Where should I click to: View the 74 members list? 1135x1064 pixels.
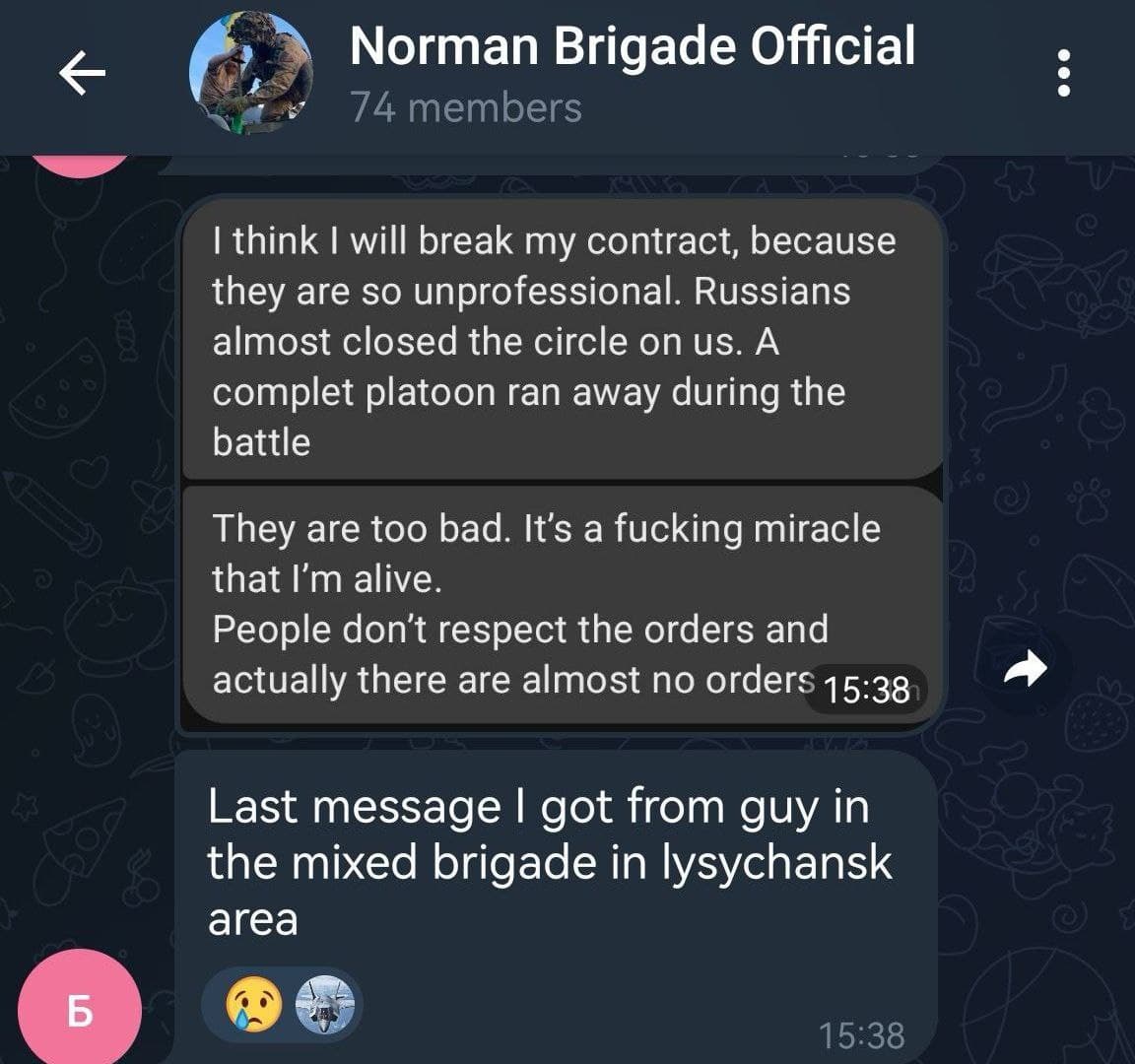click(466, 107)
